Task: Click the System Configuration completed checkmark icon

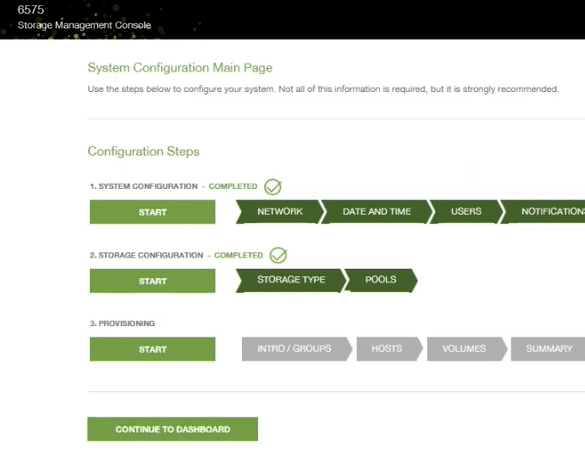Action: pyautogui.click(x=273, y=187)
